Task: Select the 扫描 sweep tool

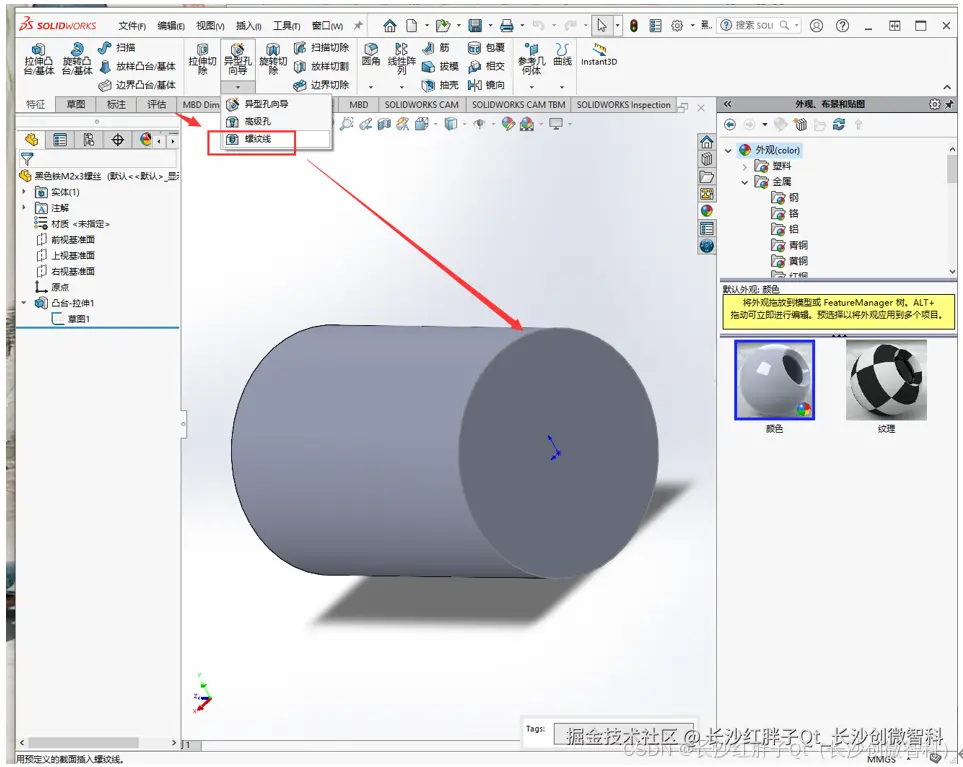Action: coord(117,47)
